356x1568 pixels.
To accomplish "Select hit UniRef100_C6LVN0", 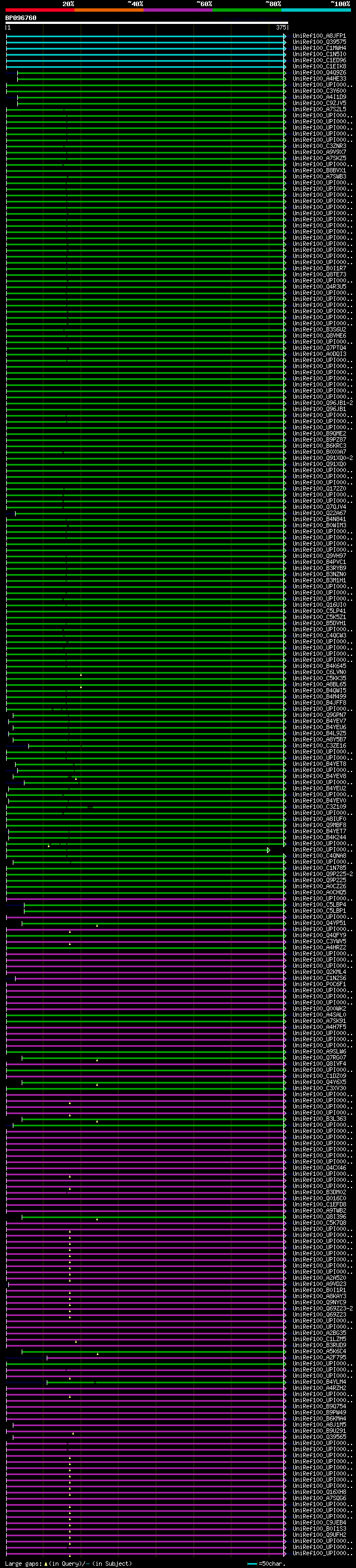I will 319,672.
